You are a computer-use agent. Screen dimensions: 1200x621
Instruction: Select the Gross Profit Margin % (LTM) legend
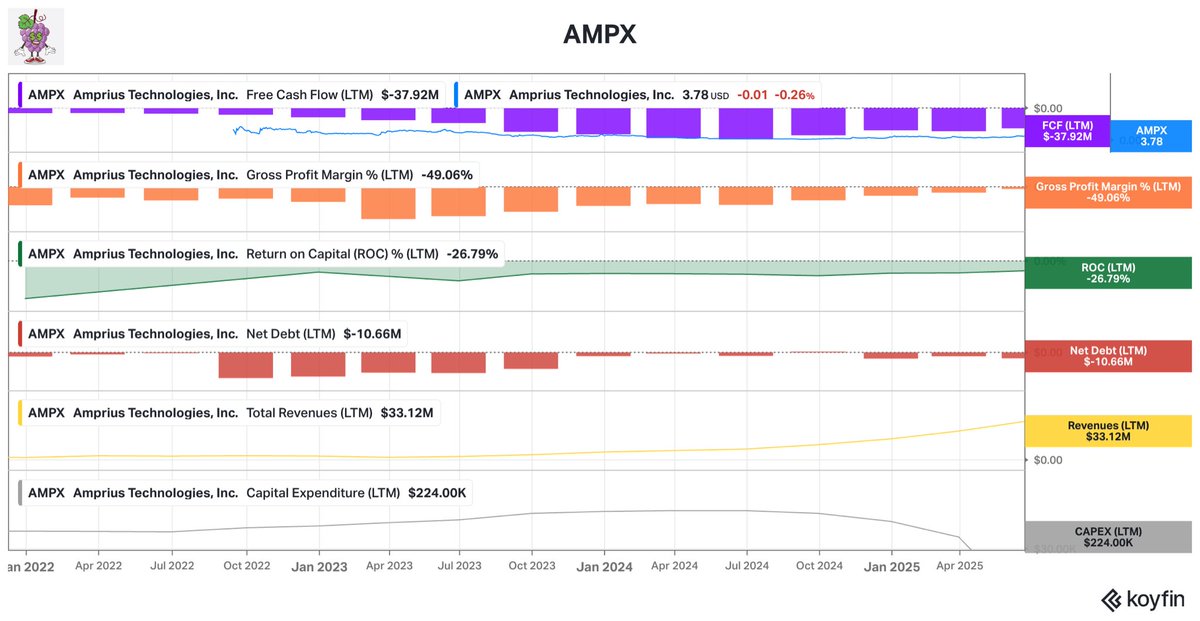(x=247, y=174)
